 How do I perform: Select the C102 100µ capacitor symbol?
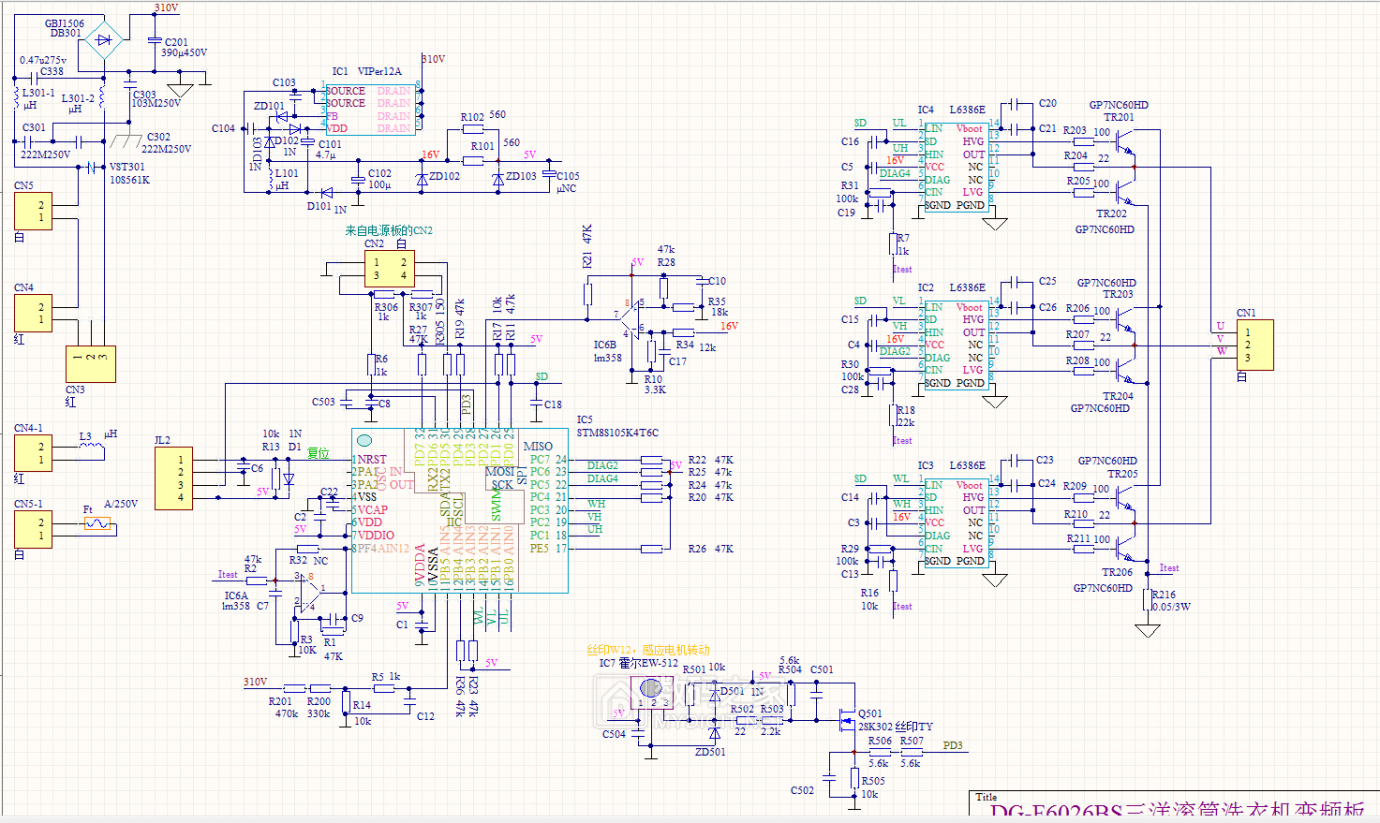pos(357,180)
